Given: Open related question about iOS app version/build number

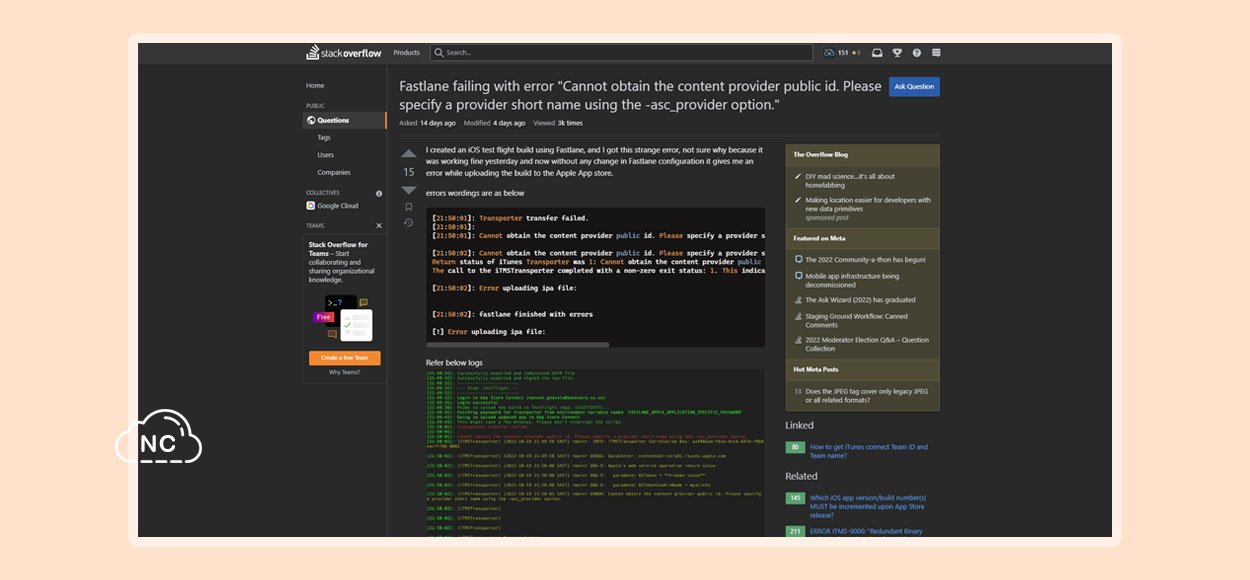Looking at the screenshot, I should [x=868, y=506].
